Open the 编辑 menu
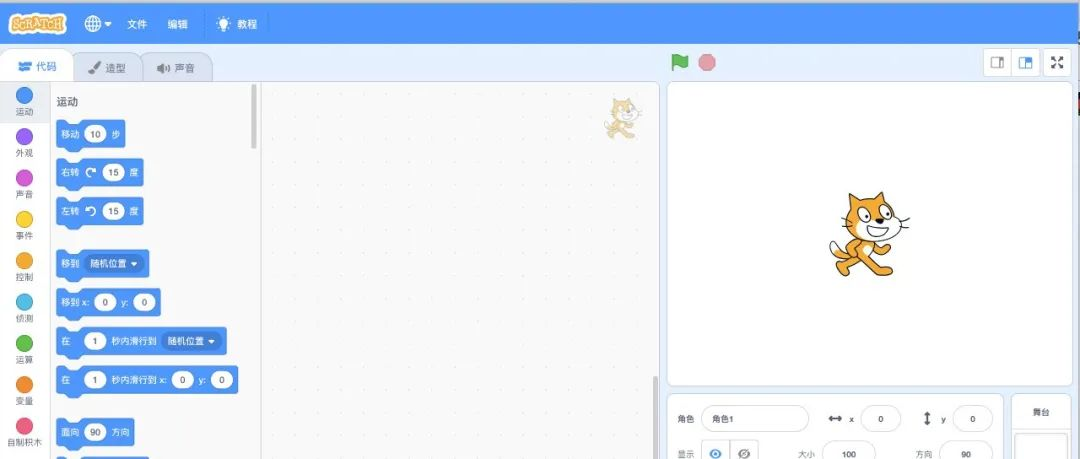This screenshot has height=459, width=1080. pos(177,24)
